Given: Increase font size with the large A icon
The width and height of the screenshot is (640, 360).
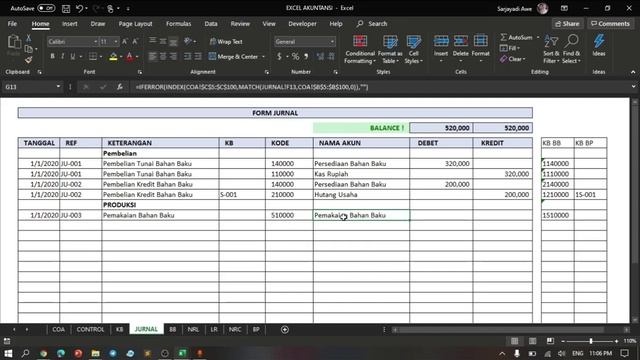Looking at the screenshot, I should [x=125, y=41].
